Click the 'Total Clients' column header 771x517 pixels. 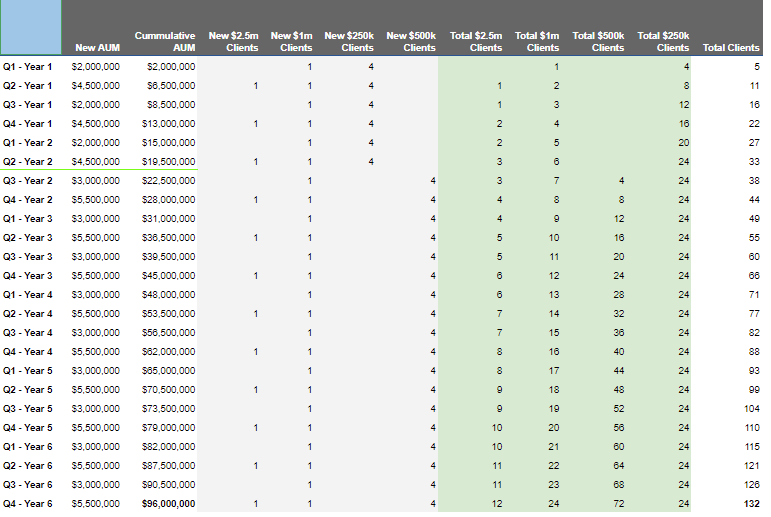(731, 48)
